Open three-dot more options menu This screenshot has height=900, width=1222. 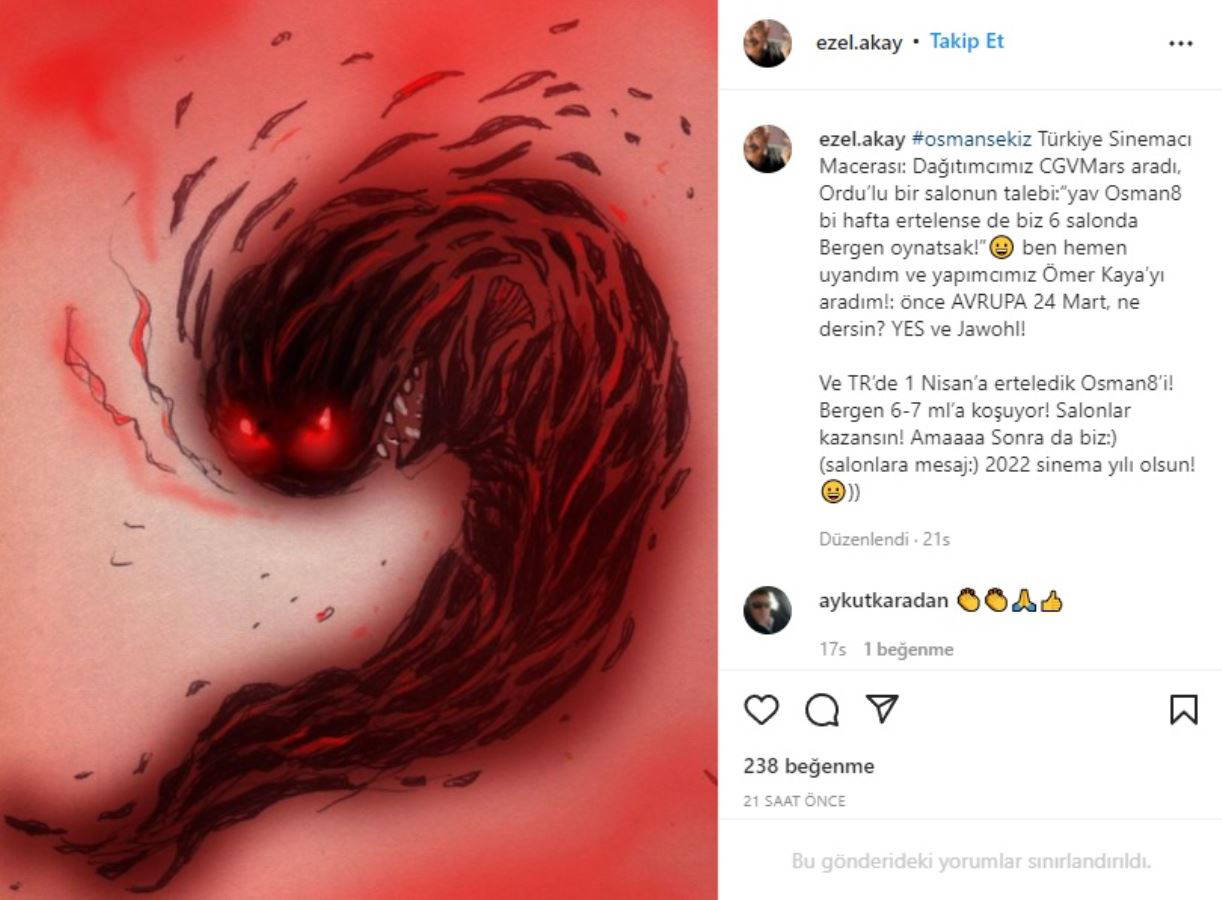click(1180, 44)
